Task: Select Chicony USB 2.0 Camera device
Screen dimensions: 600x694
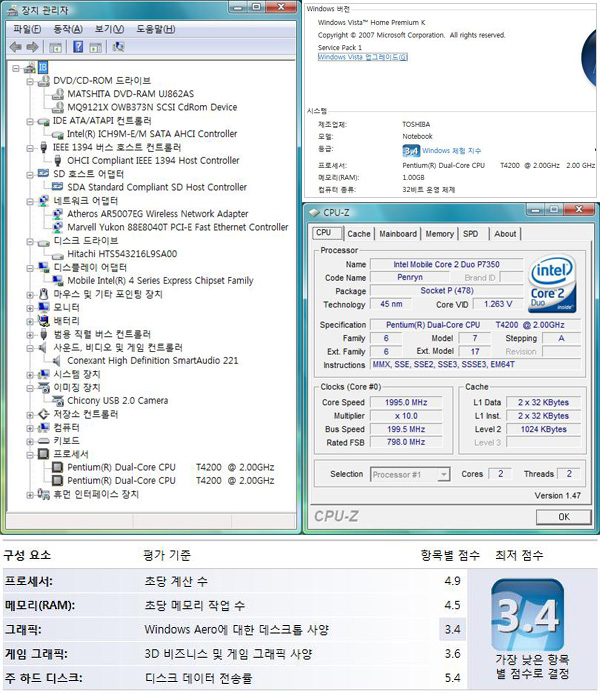Action: (118, 401)
